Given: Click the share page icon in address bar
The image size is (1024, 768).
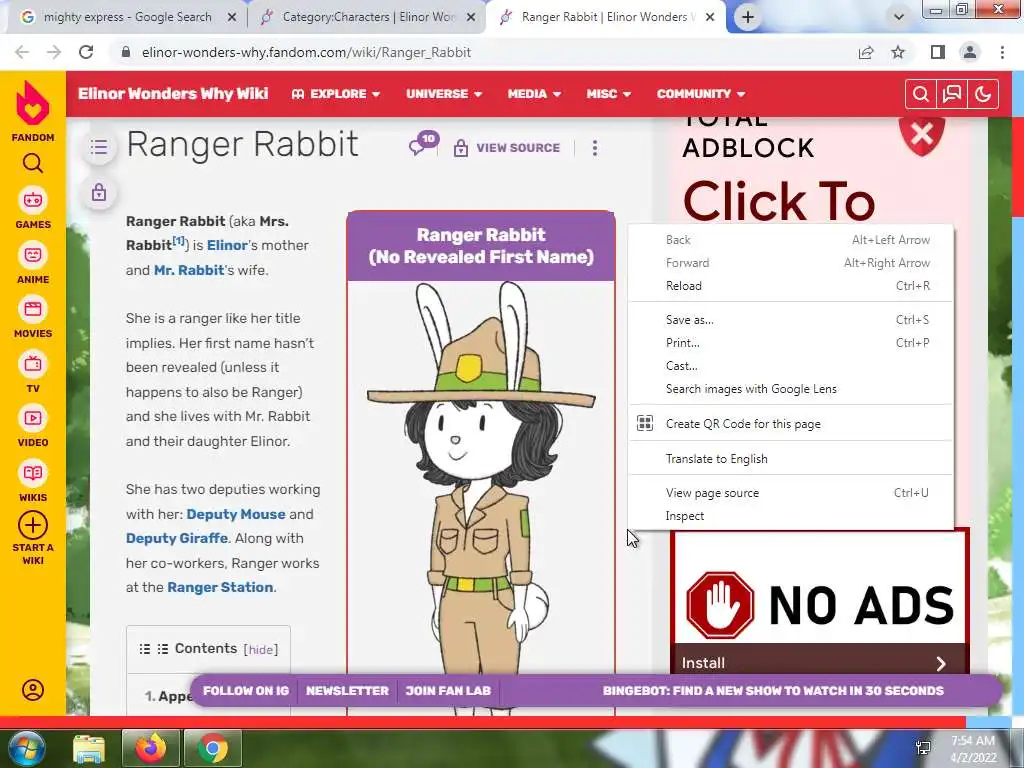Looking at the screenshot, I should (866, 52).
